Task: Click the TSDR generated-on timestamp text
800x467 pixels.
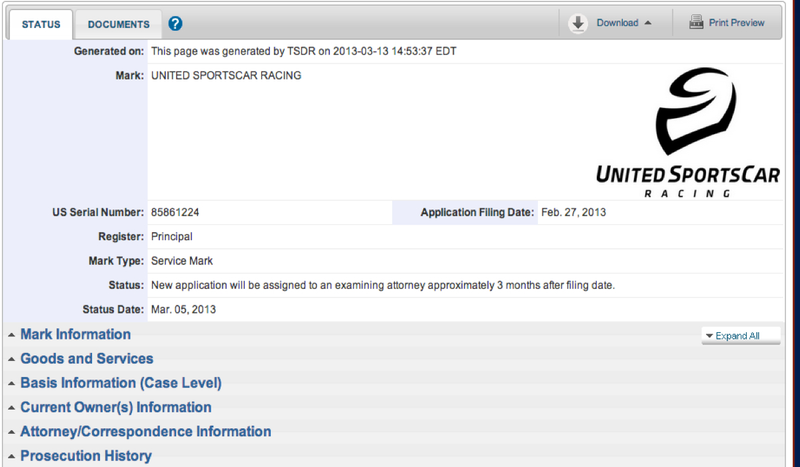Action: point(304,52)
